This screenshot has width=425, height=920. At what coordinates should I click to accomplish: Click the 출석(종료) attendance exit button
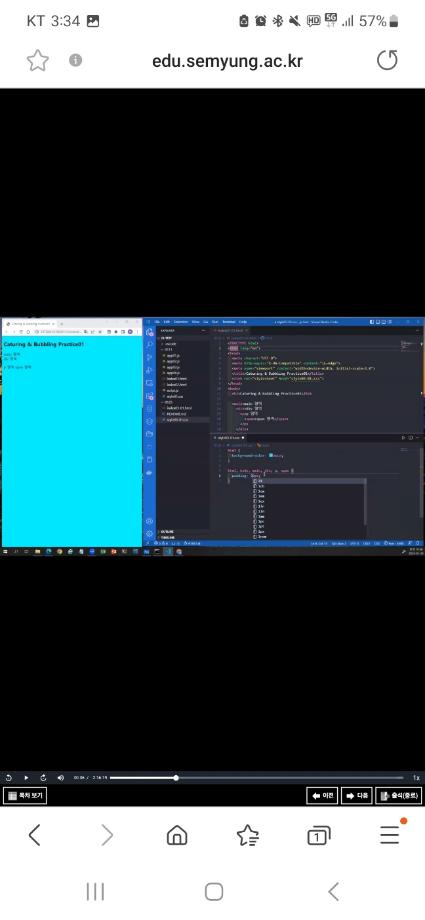(x=399, y=796)
